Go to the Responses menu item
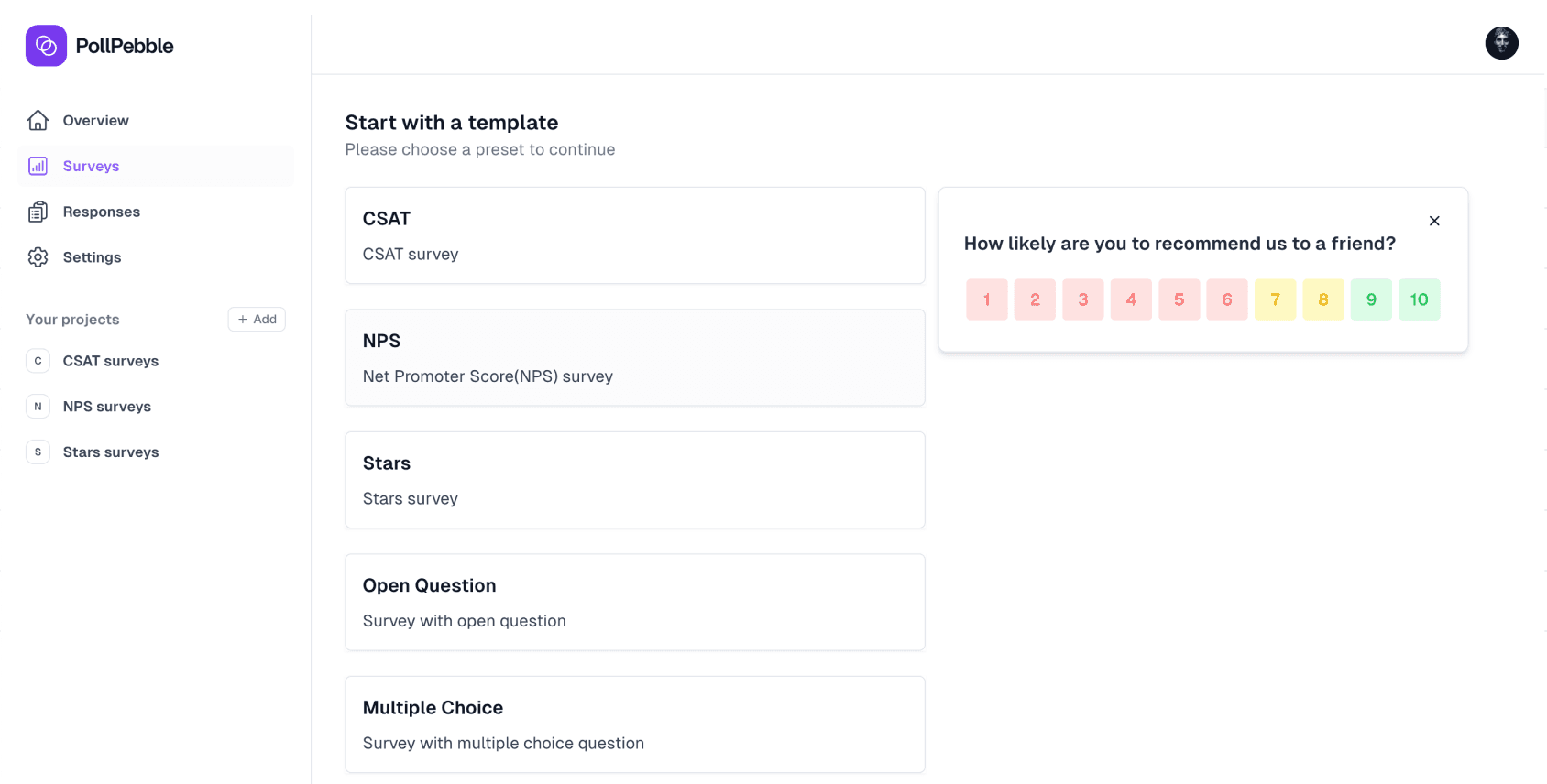1547x784 pixels. point(101,212)
